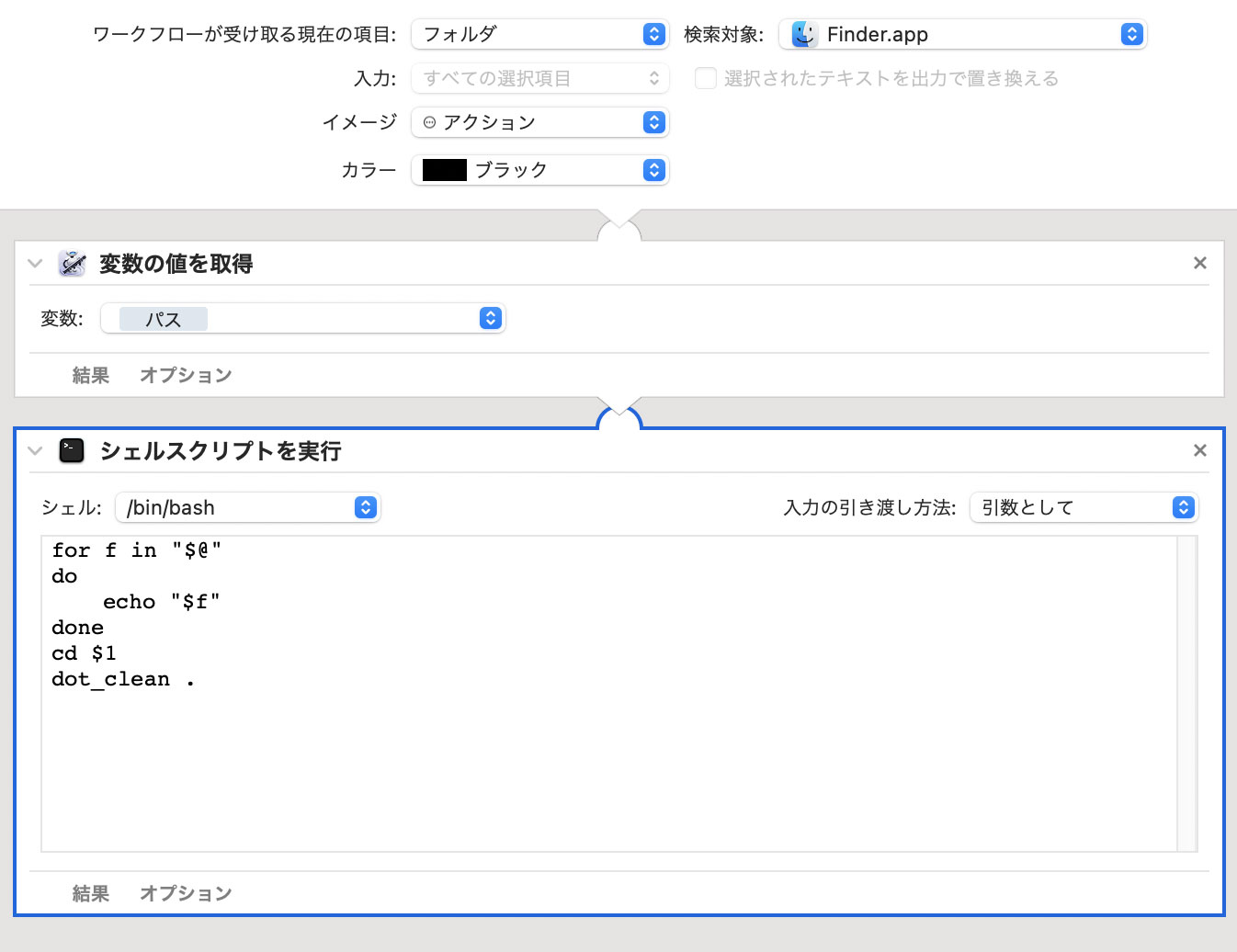Click the Get Value of Variable action icon

72,264
